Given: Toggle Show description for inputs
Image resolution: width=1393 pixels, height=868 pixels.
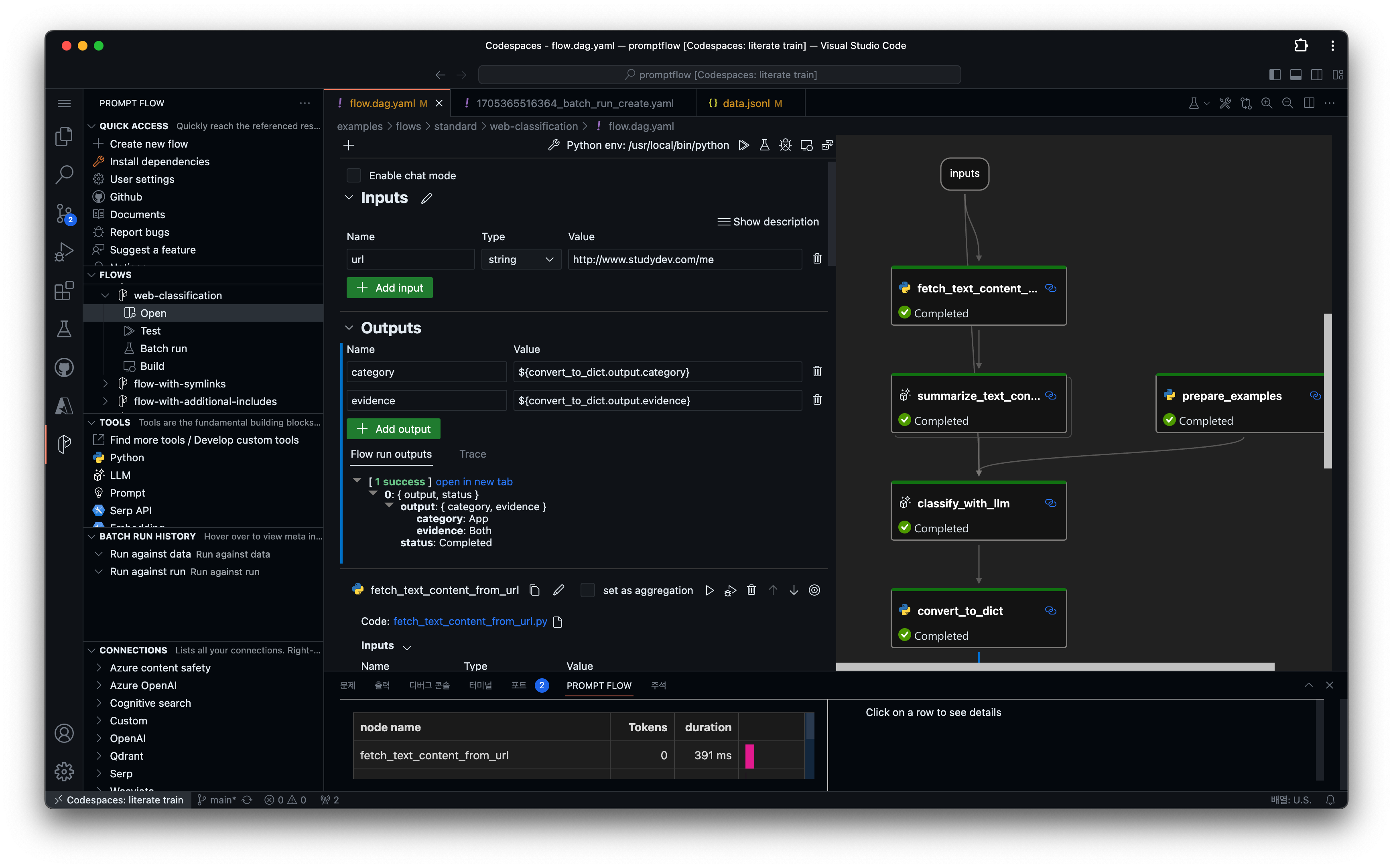Looking at the screenshot, I should point(768,221).
